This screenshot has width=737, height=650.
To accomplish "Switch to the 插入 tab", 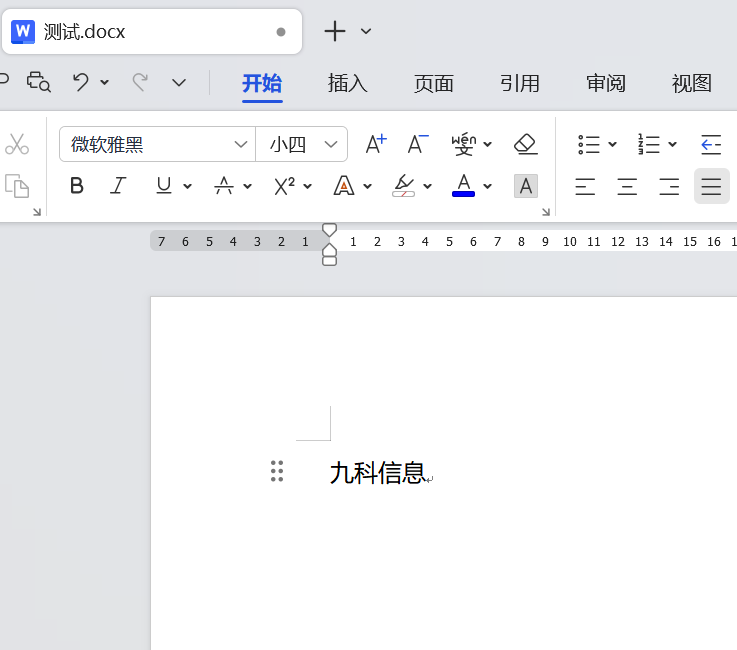I will click(348, 83).
